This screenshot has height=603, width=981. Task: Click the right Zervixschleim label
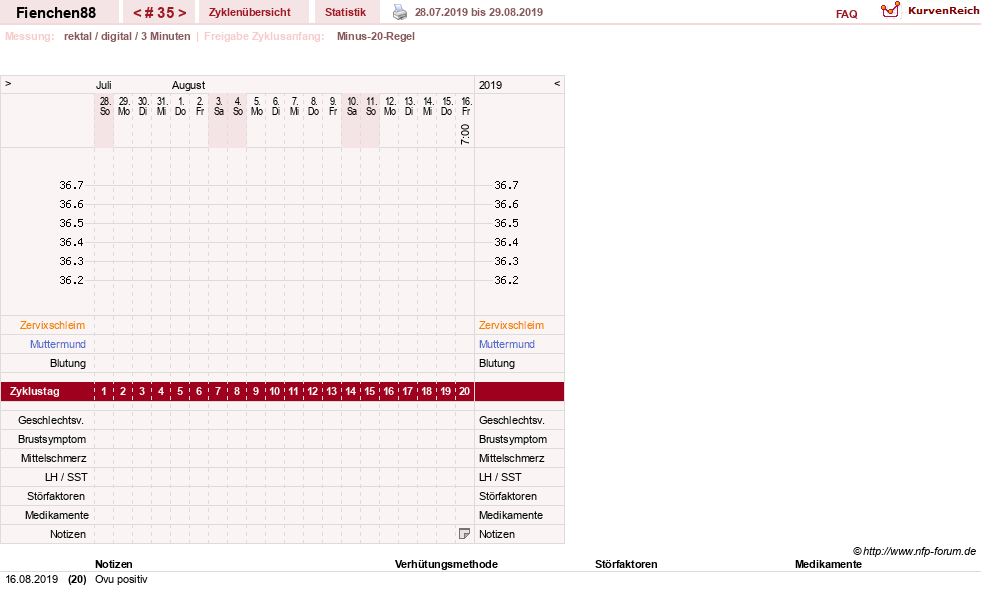(511, 325)
